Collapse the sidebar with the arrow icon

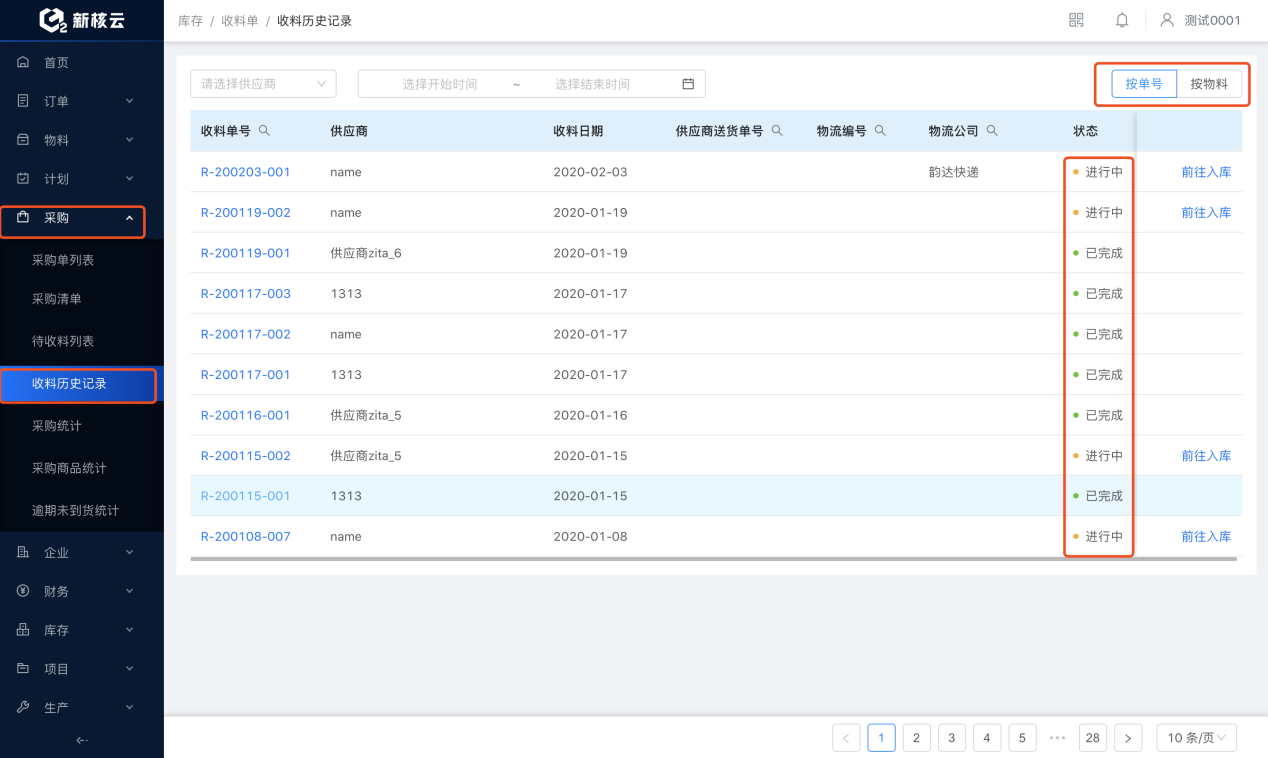(x=82, y=740)
